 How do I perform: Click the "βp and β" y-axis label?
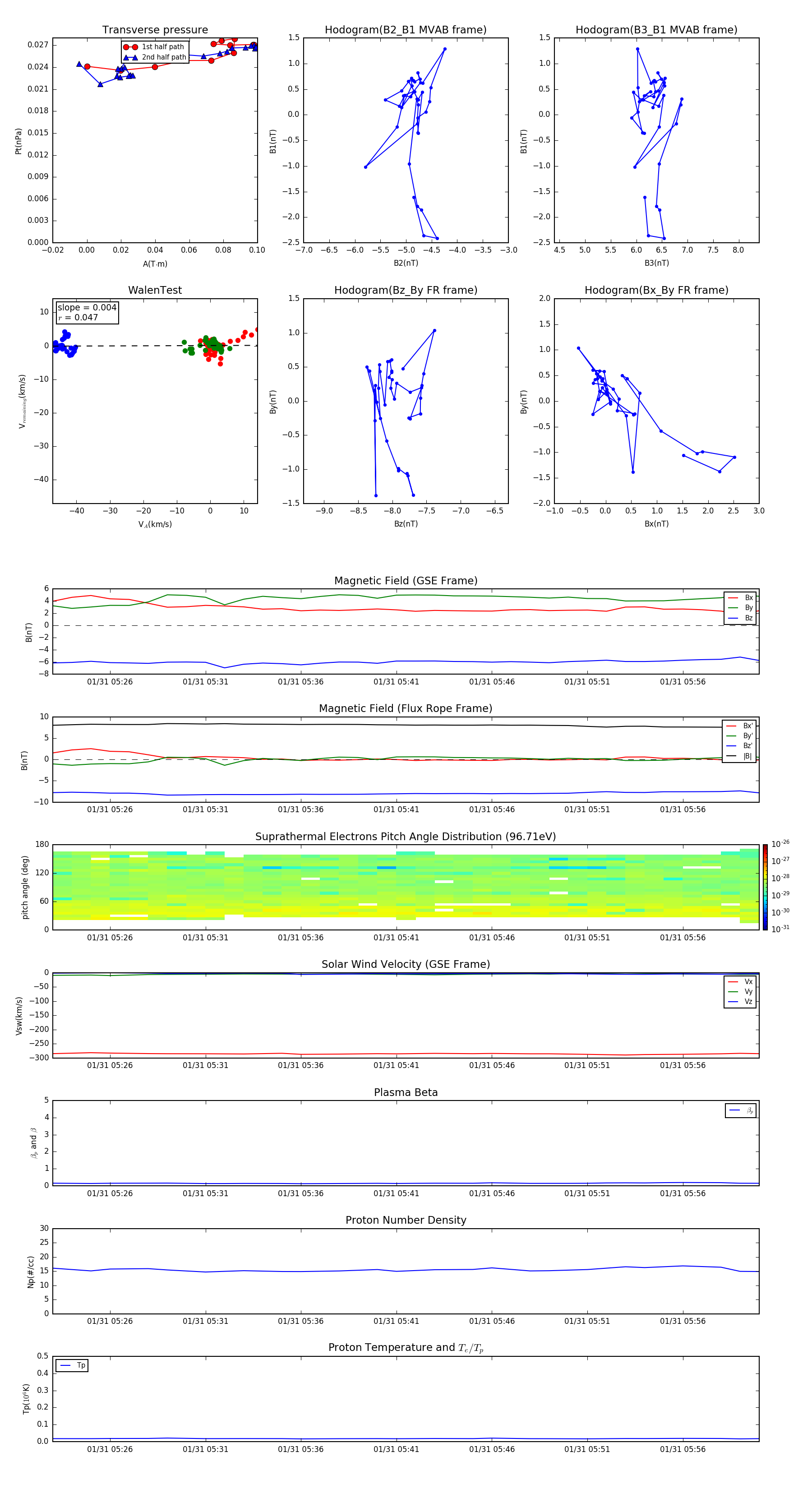pos(33,1143)
